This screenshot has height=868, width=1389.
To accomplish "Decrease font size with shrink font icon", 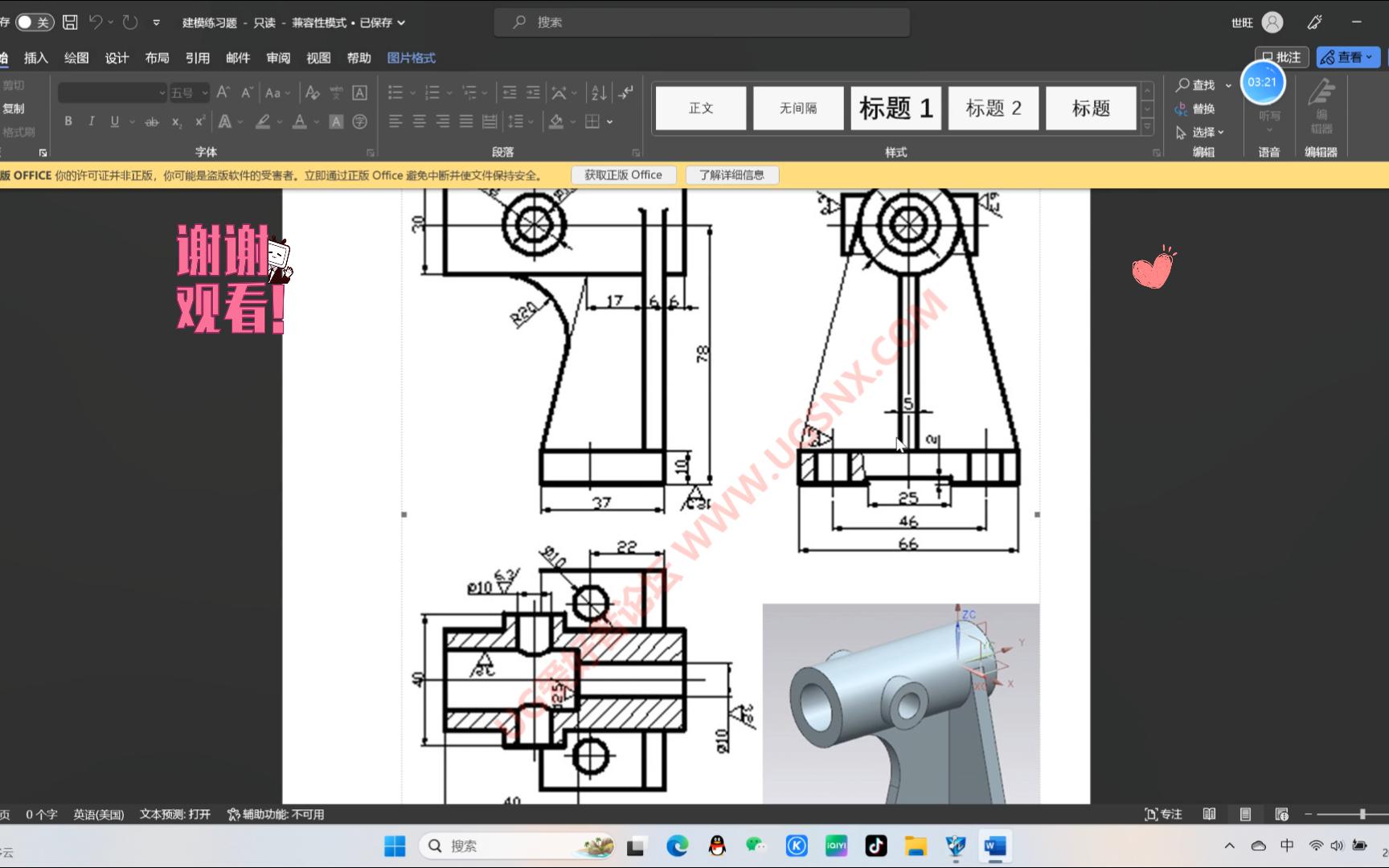I will coord(248,92).
